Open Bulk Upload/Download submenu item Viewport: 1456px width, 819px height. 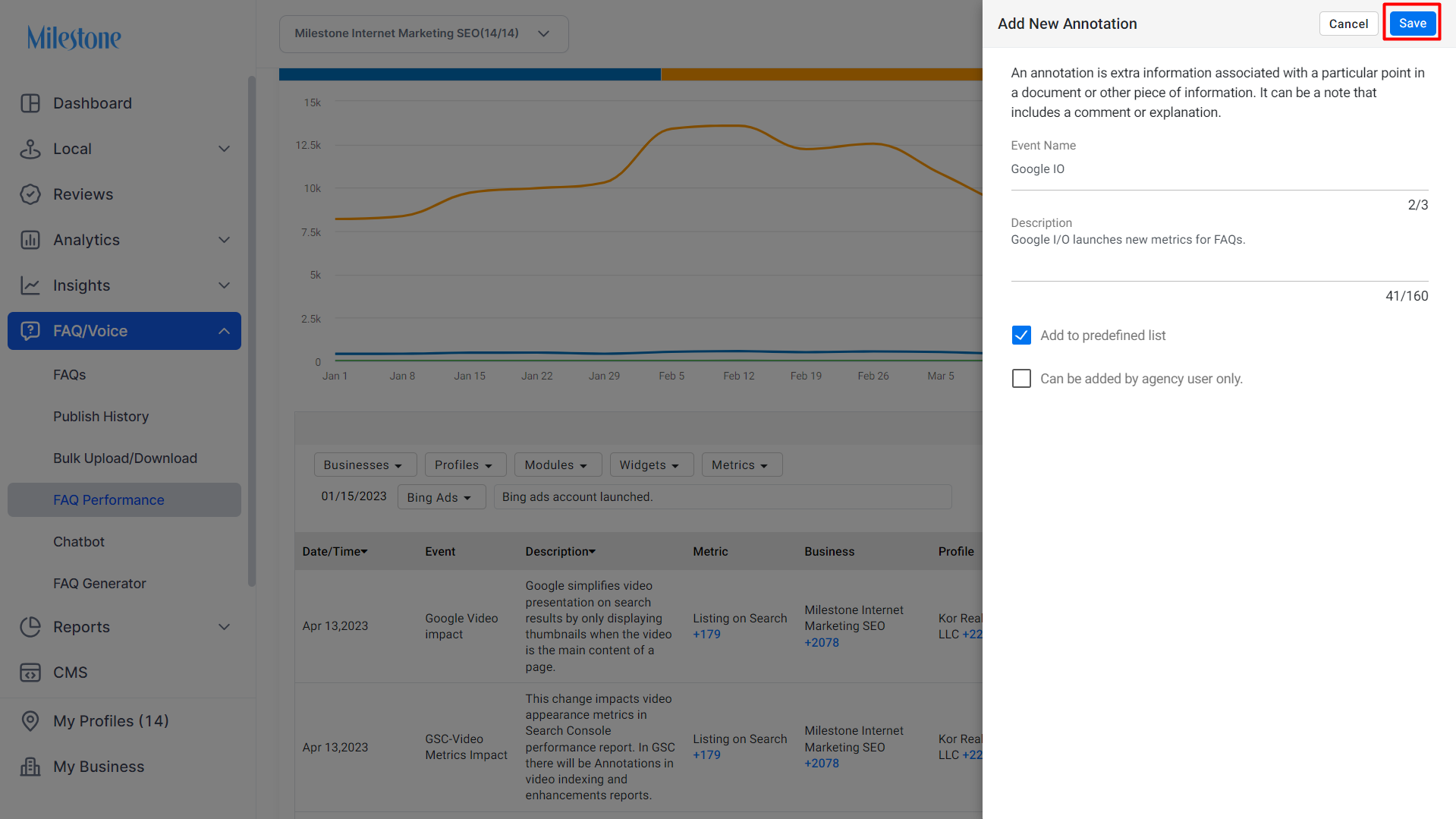pyautogui.click(x=125, y=458)
